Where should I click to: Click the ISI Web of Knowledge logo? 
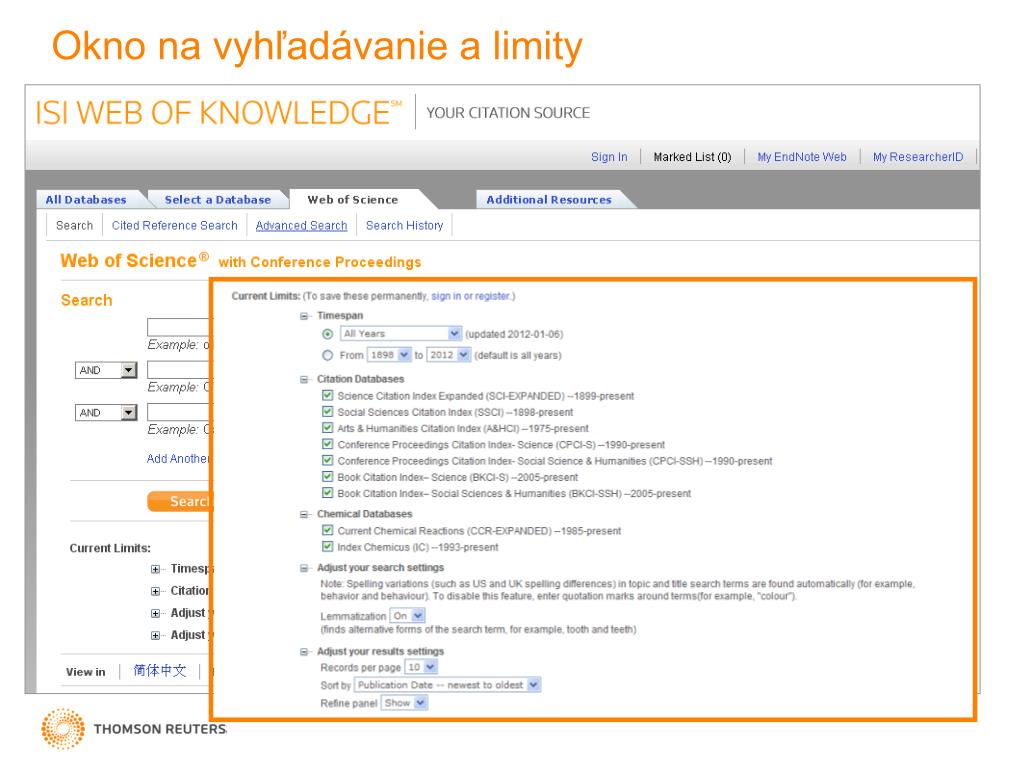pyautogui.click(x=219, y=112)
